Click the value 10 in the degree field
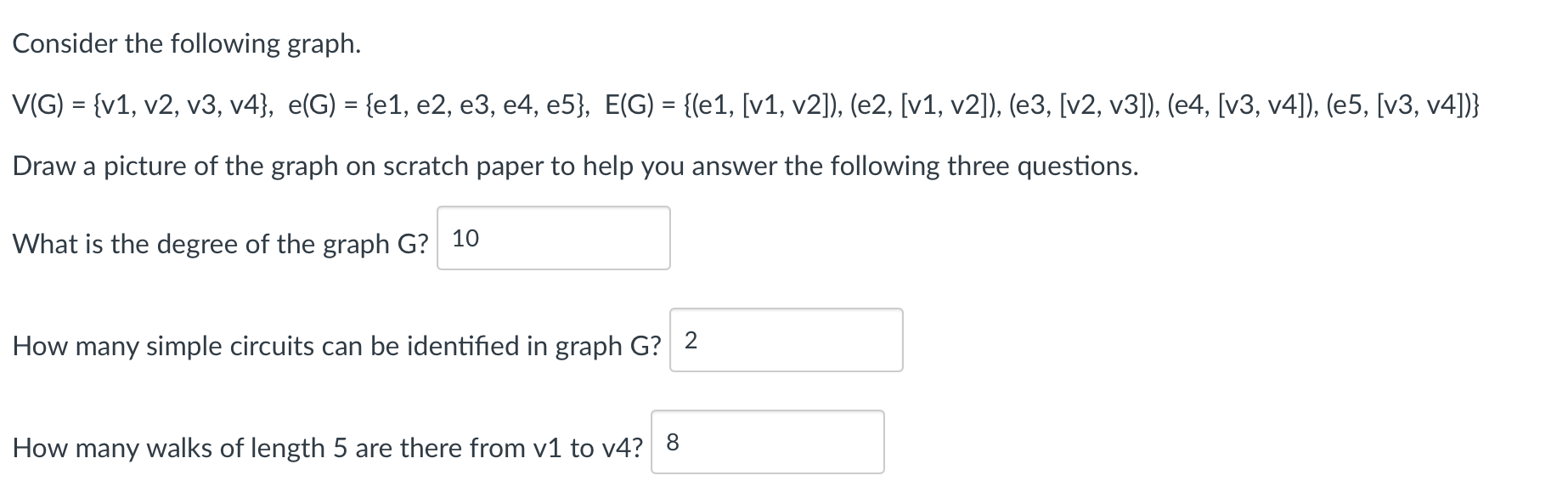 (x=465, y=239)
